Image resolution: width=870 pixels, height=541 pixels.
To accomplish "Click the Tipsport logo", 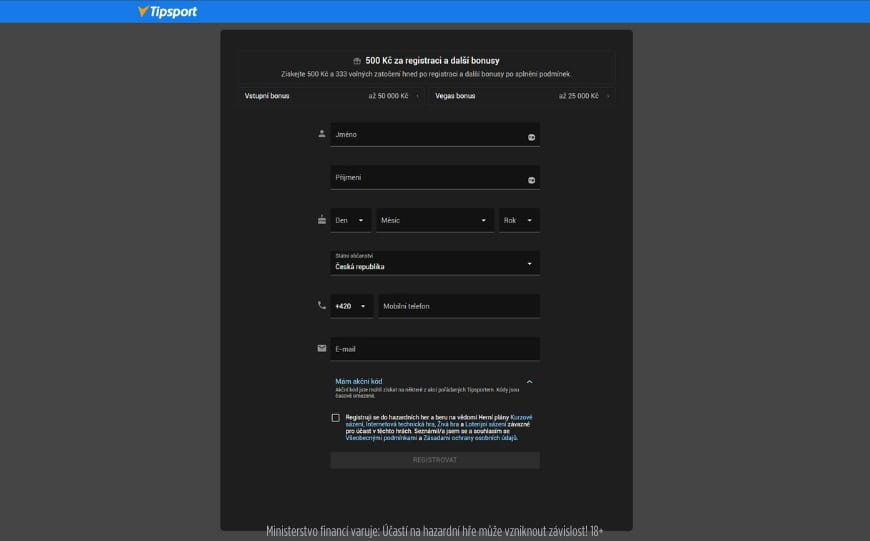I will coord(167,11).
